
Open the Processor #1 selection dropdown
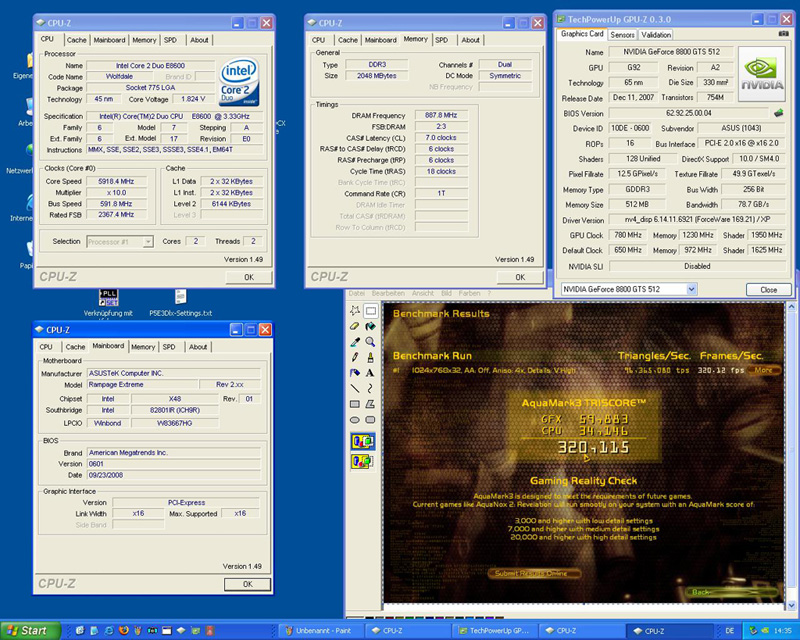148,242
